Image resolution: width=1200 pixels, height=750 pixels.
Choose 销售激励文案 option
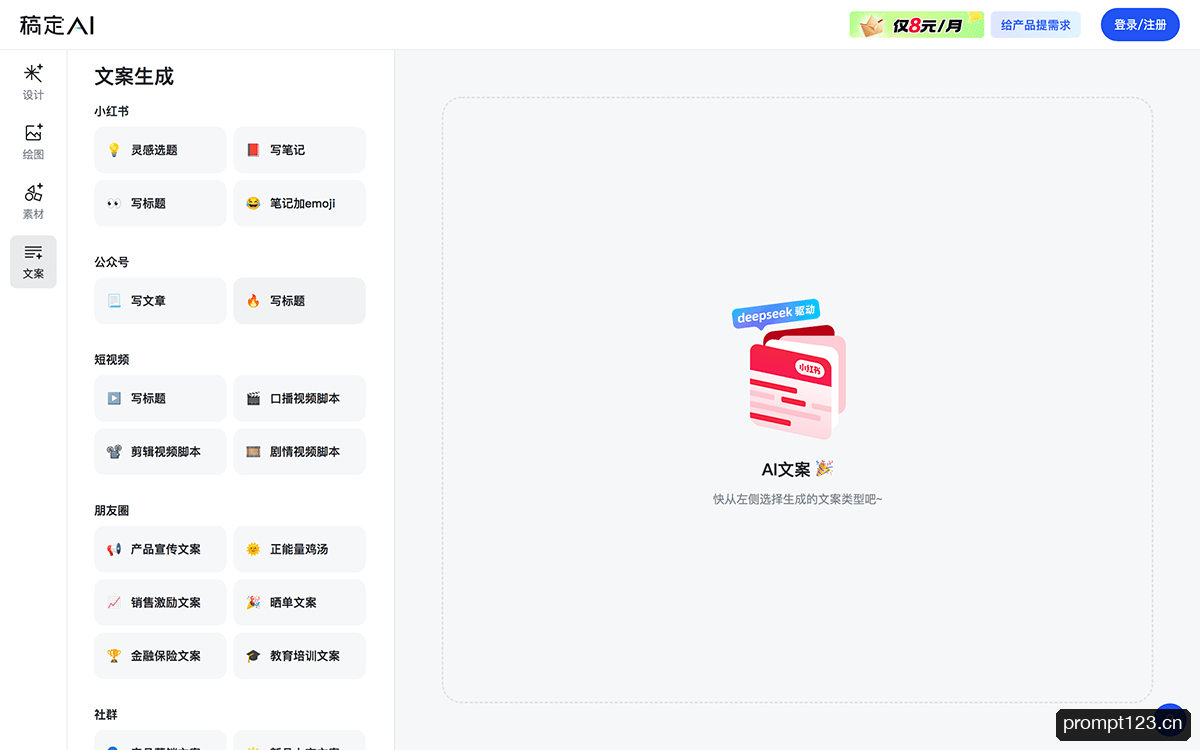pos(160,603)
